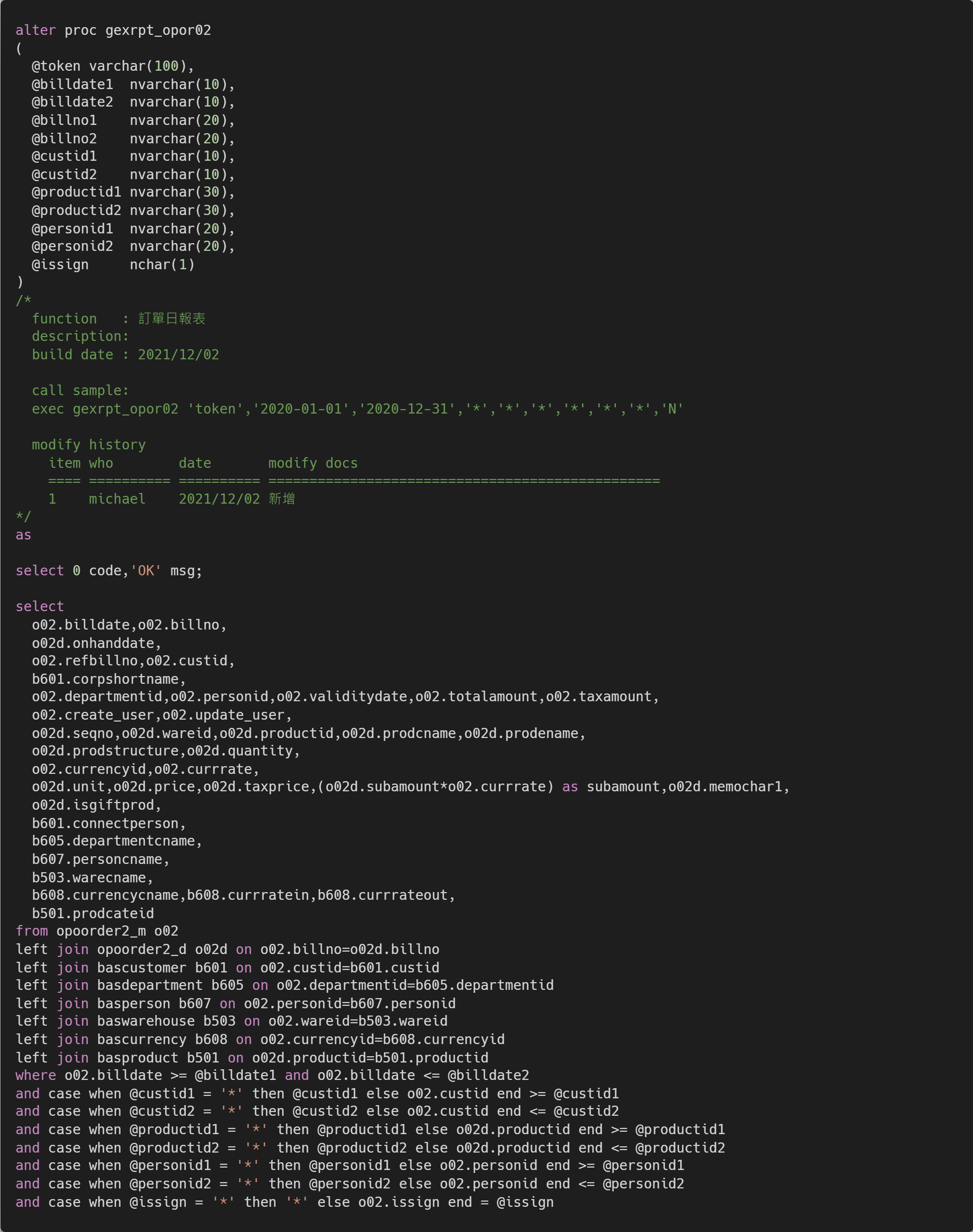
Task: Click the @productid2 parameter declaration
Action: (x=76, y=210)
